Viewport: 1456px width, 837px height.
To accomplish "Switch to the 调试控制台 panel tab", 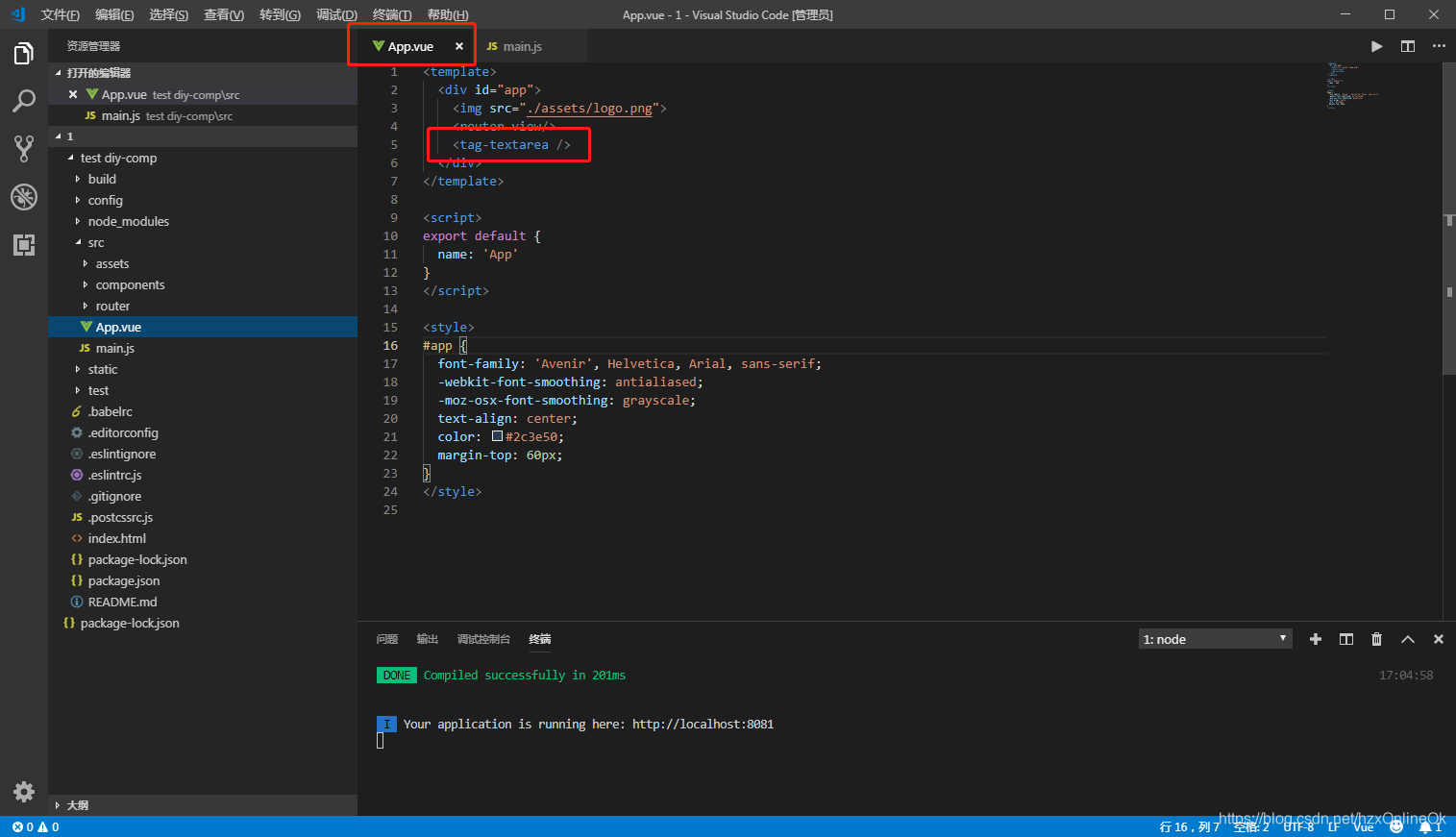I will (483, 639).
